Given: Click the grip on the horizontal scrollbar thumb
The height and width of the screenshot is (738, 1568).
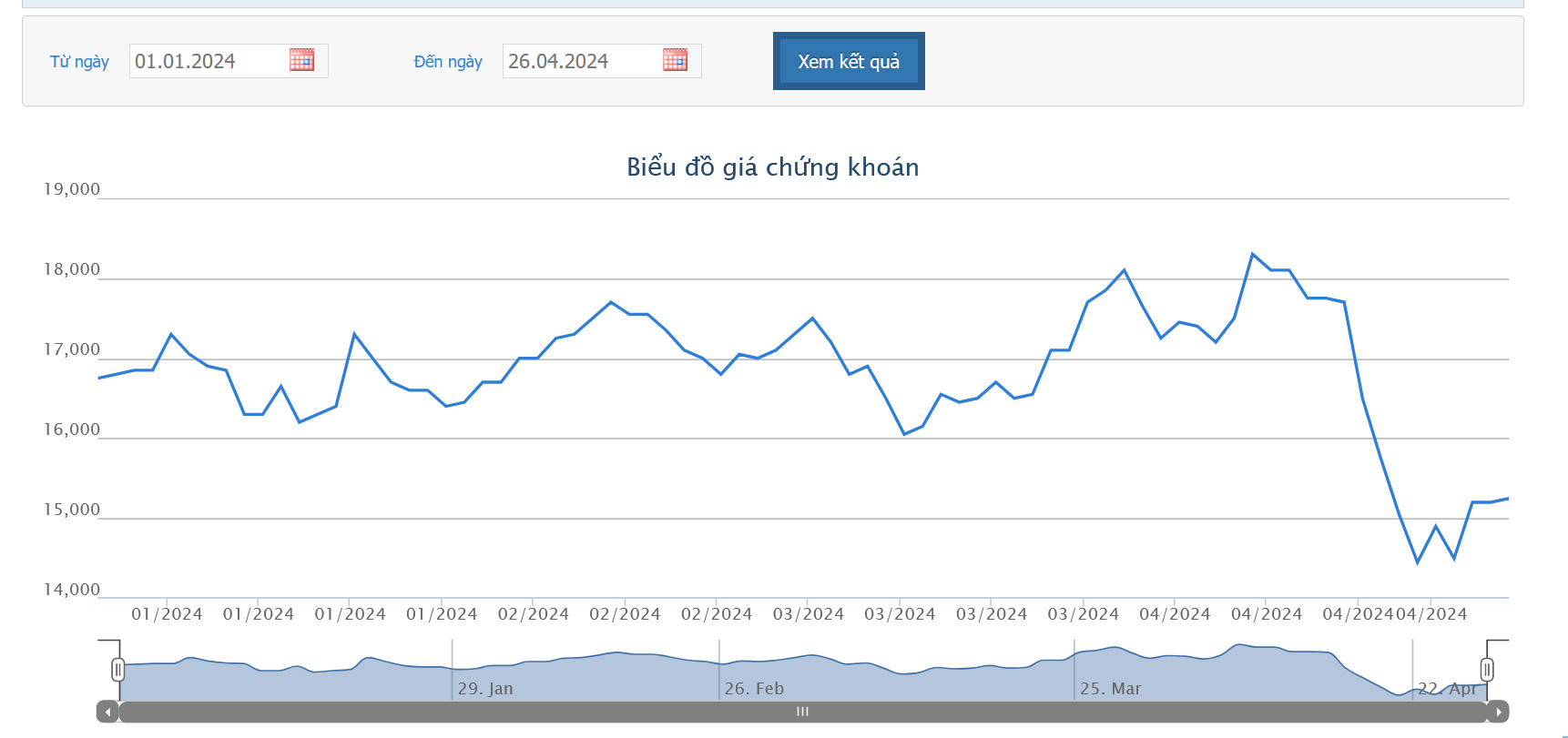Looking at the screenshot, I should click(x=802, y=712).
